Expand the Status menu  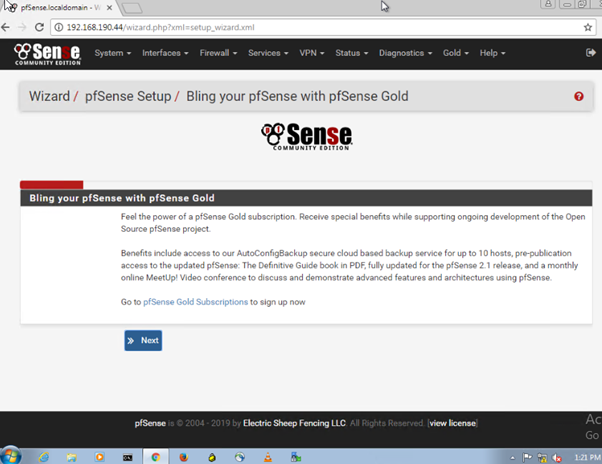pyautogui.click(x=352, y=53)
